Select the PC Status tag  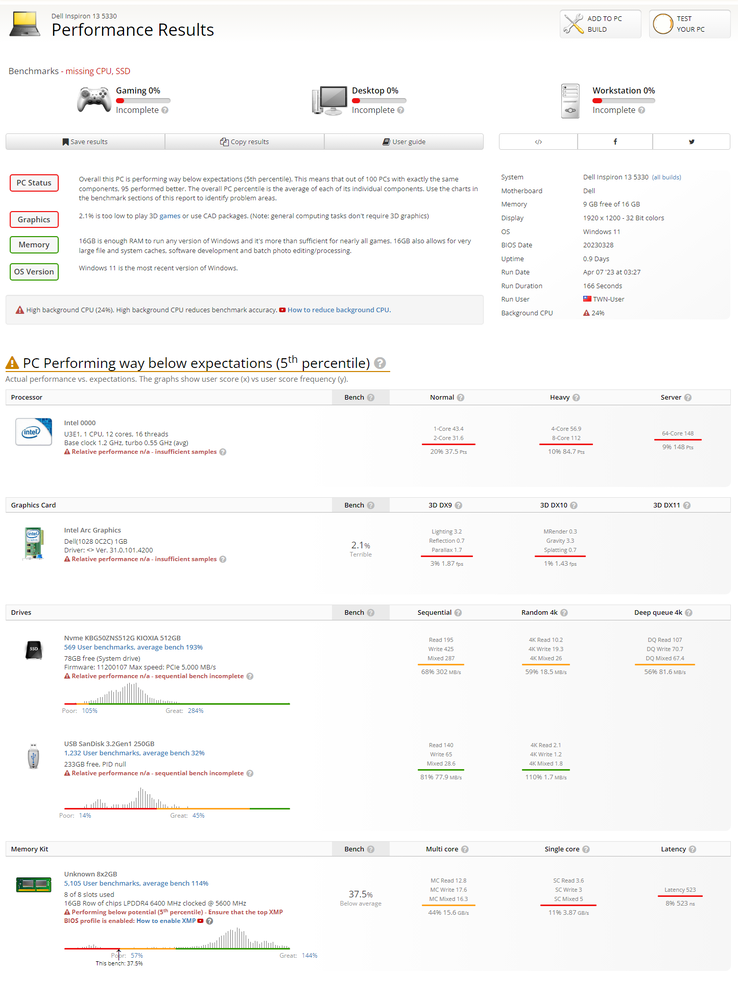click(x=34, y=183)
